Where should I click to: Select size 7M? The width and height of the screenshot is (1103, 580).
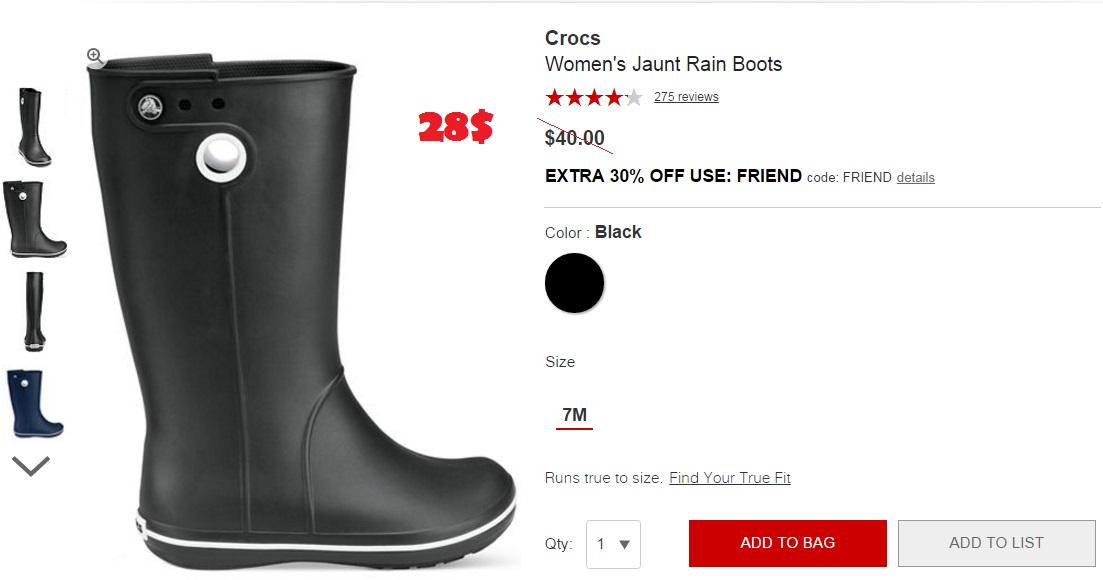point(574,415)
